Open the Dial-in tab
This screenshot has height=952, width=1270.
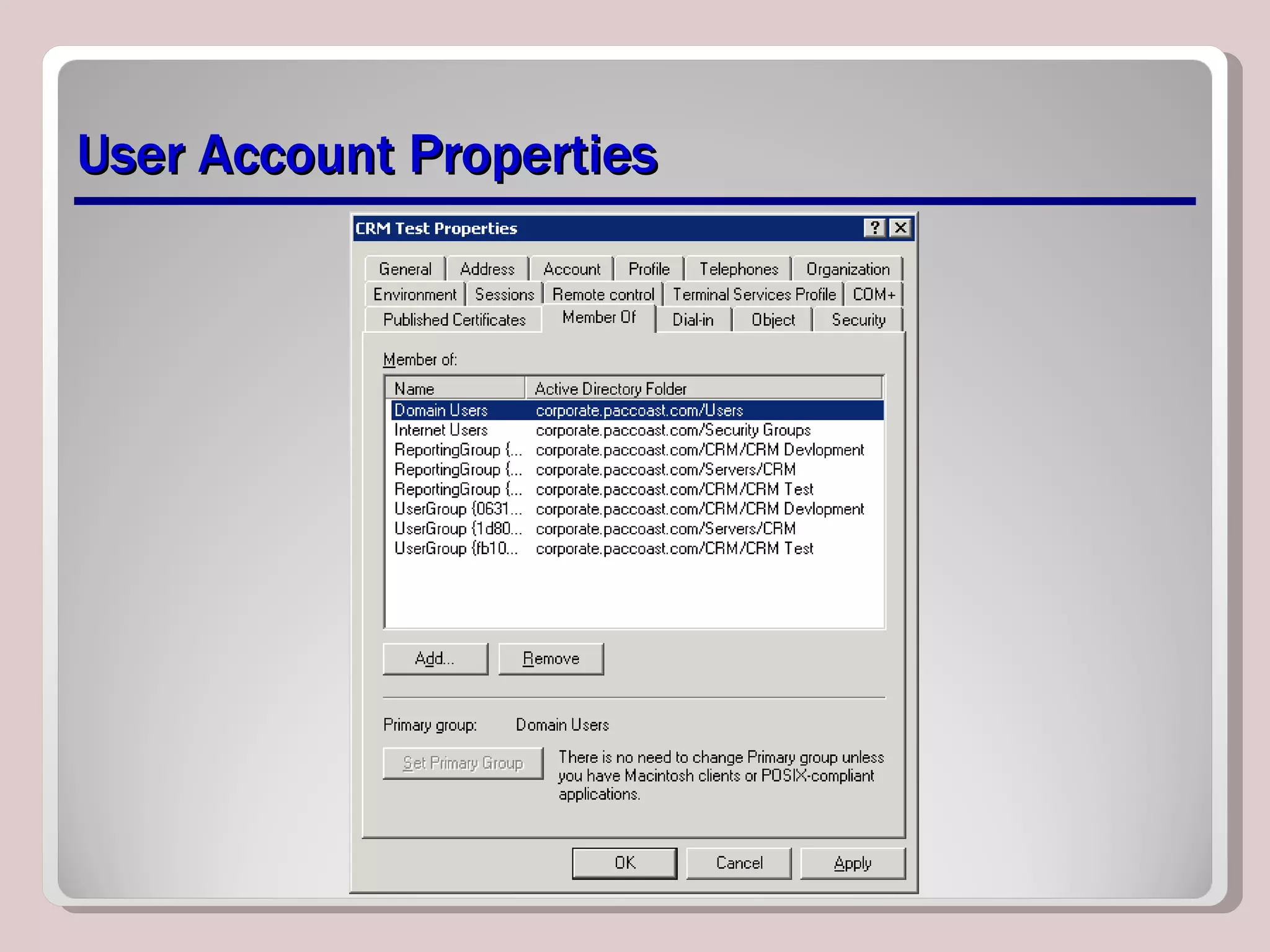pyautogui.click(x=693, y=320)
